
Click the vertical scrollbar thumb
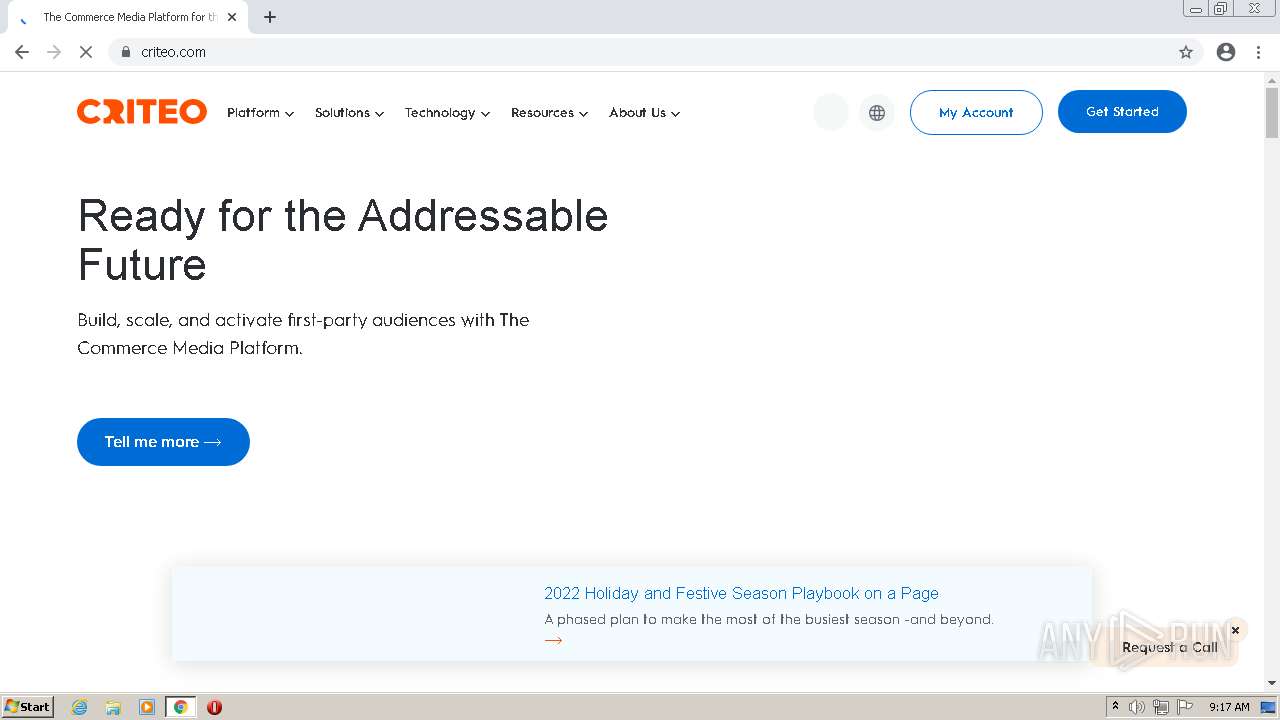pyautogui.click(x=1272, y=113)
